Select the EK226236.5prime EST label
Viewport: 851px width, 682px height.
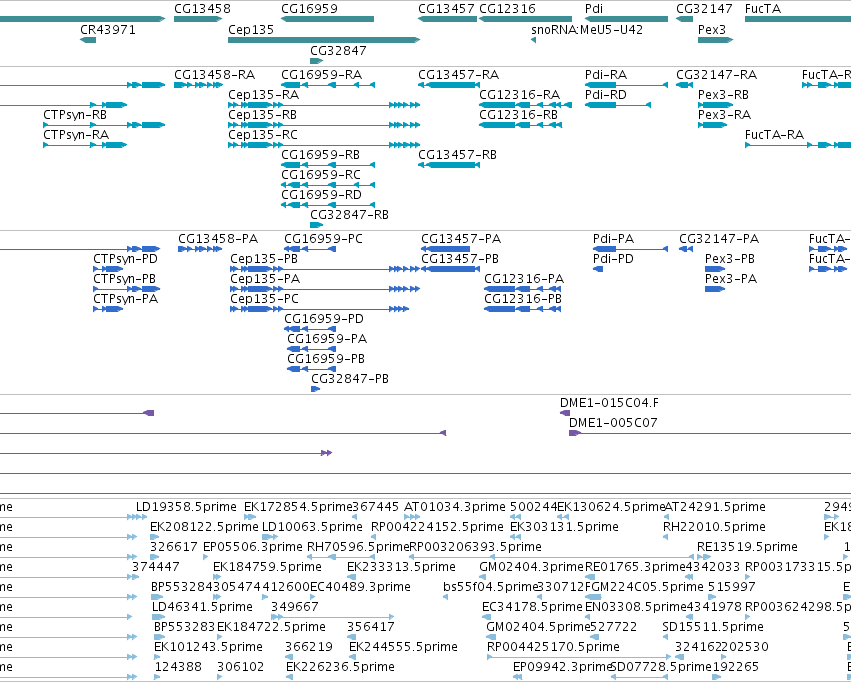pos(340,667)
